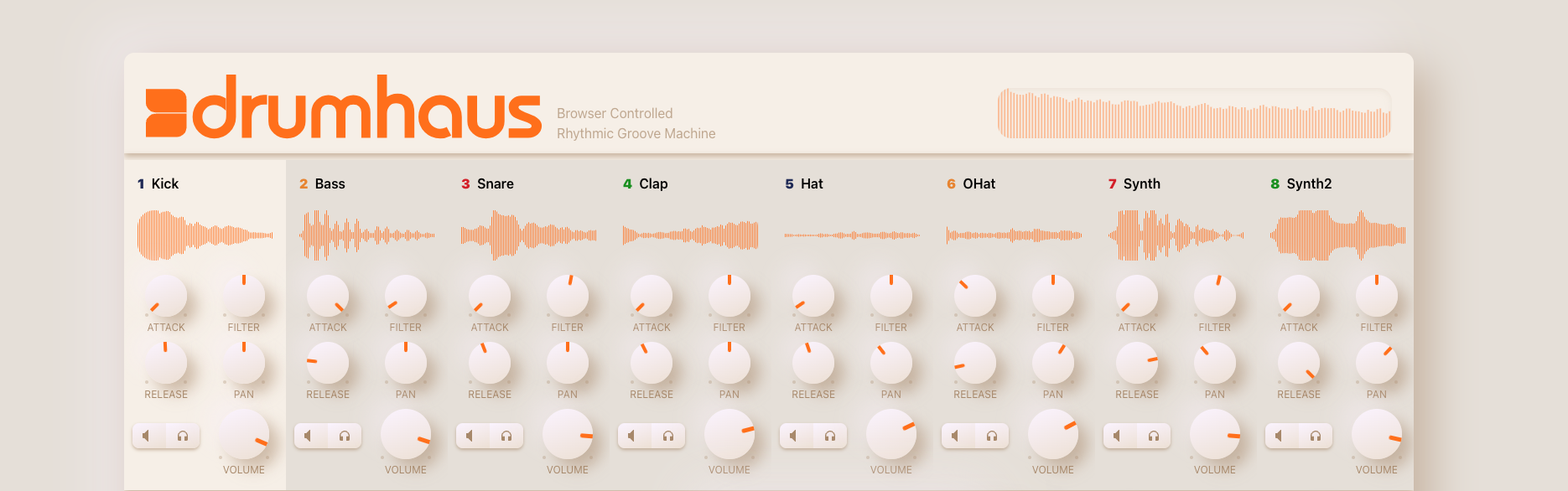This screenshot has width=1568, height=491.
Task: Mute the Clap track speaker icon
Action: tap(634, 436)
